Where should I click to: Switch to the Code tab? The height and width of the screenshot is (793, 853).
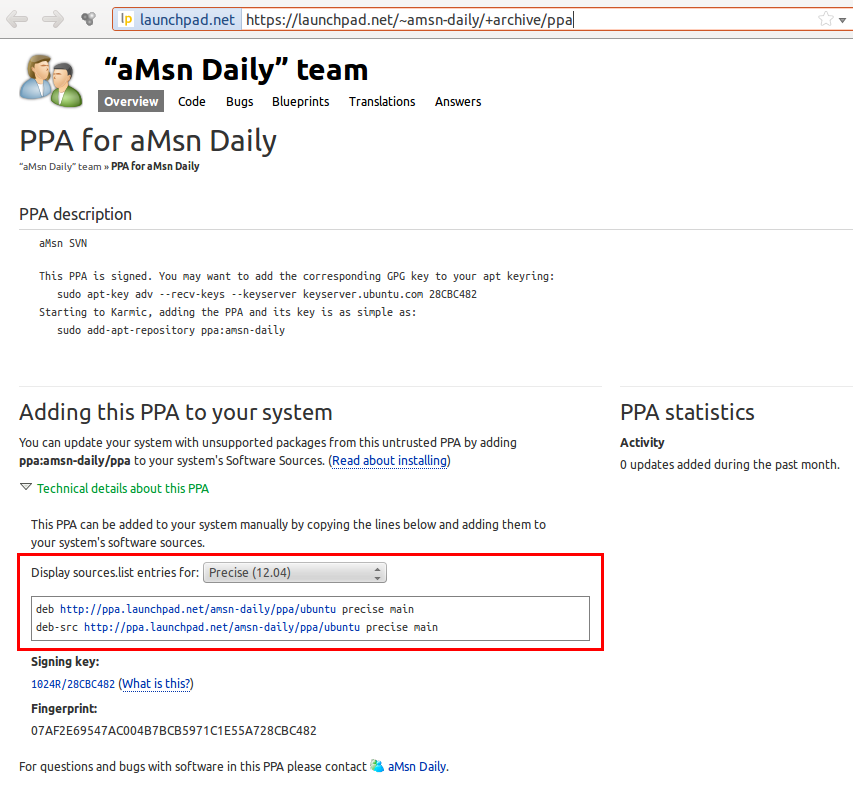[191, 102]
